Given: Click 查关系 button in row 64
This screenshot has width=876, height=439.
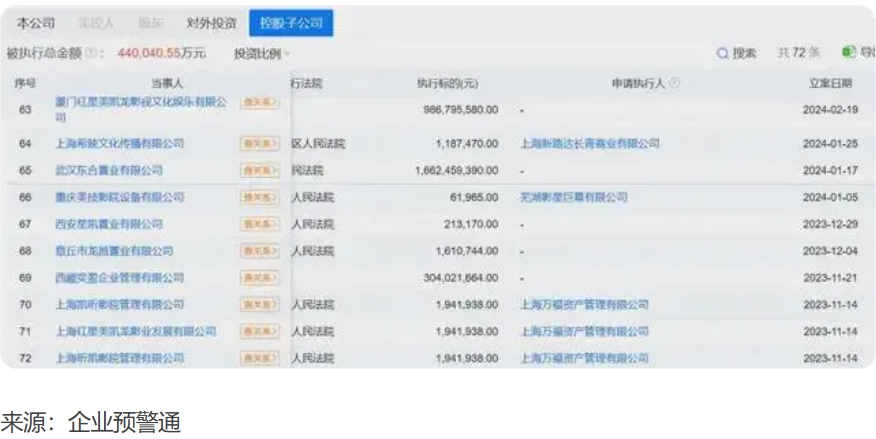Looking at the screenshot, I should tap(260, 144).
